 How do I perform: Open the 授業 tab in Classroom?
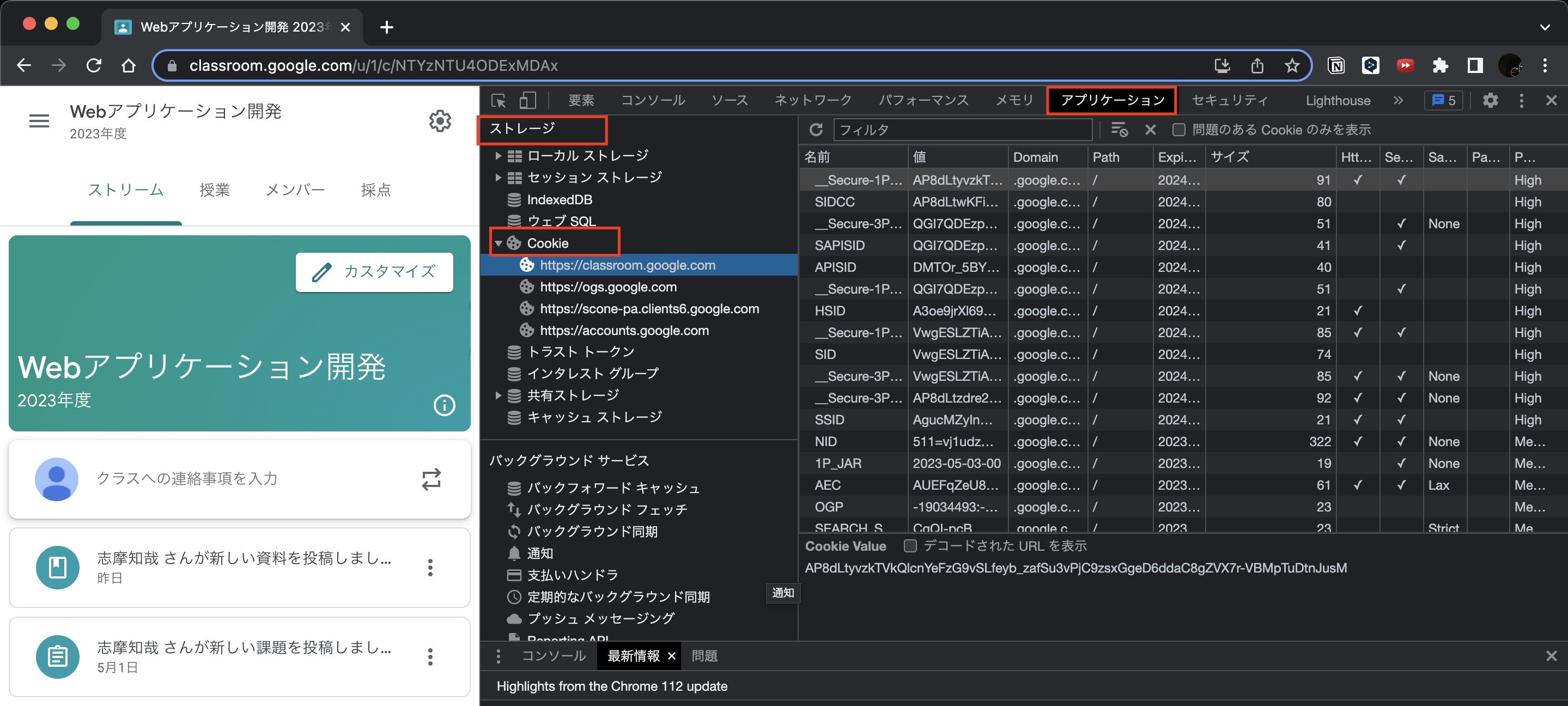(214, 190)
